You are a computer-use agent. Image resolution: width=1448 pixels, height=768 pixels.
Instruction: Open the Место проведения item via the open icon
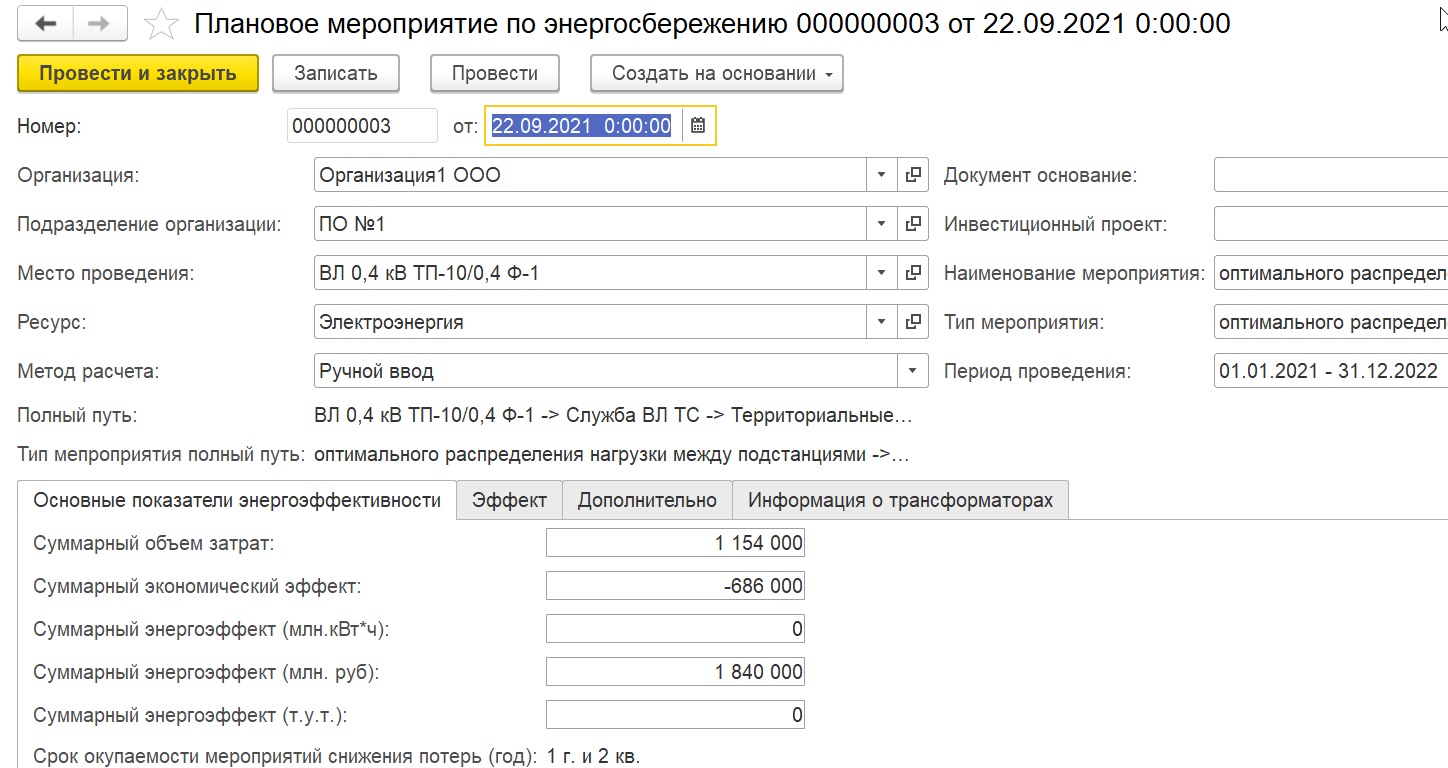pyautogui.click(x=912, y=272)
